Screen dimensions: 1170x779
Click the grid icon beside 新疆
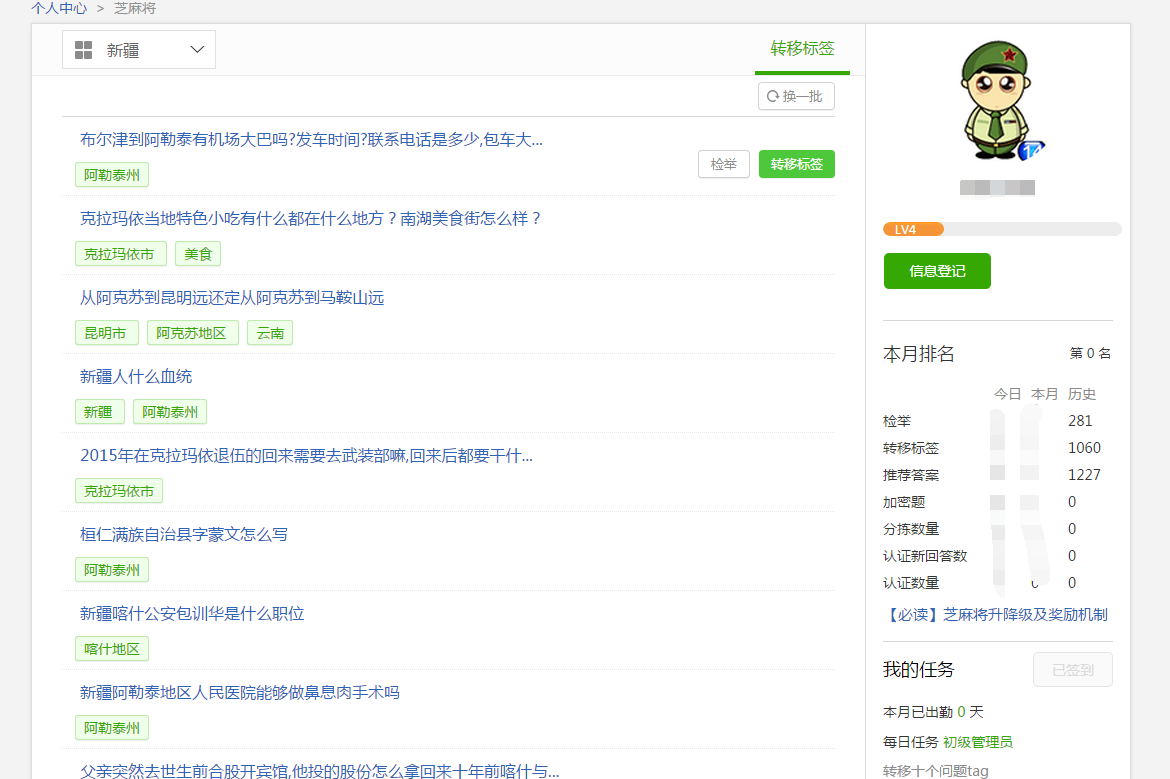84,50
